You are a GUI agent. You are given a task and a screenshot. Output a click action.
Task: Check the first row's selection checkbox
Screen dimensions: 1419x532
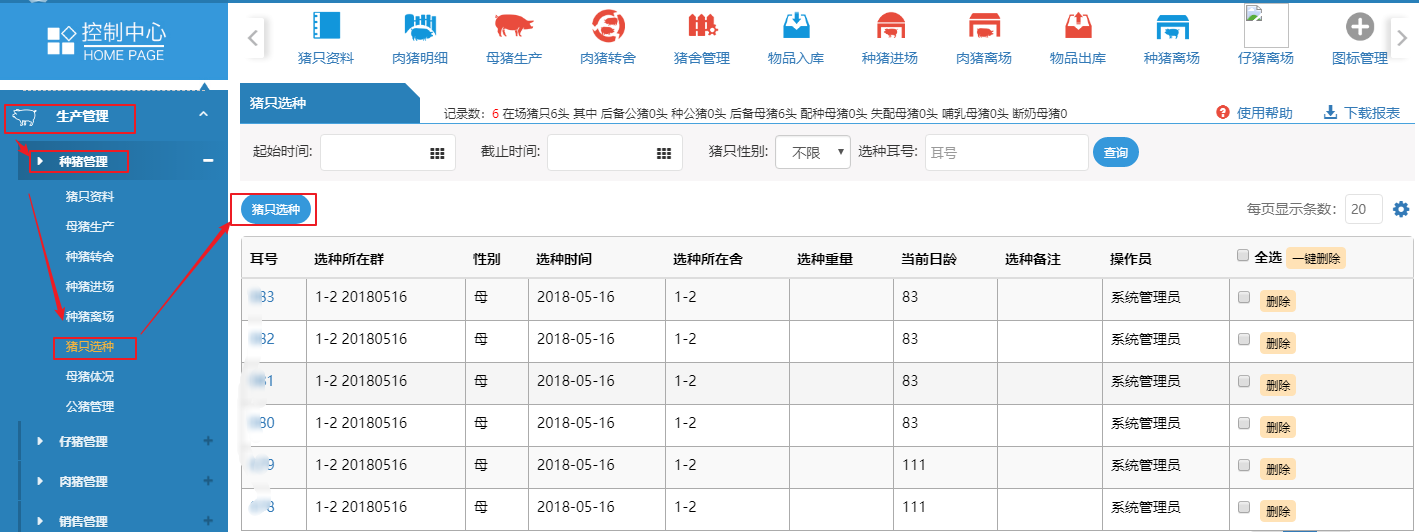(1244, 297)
